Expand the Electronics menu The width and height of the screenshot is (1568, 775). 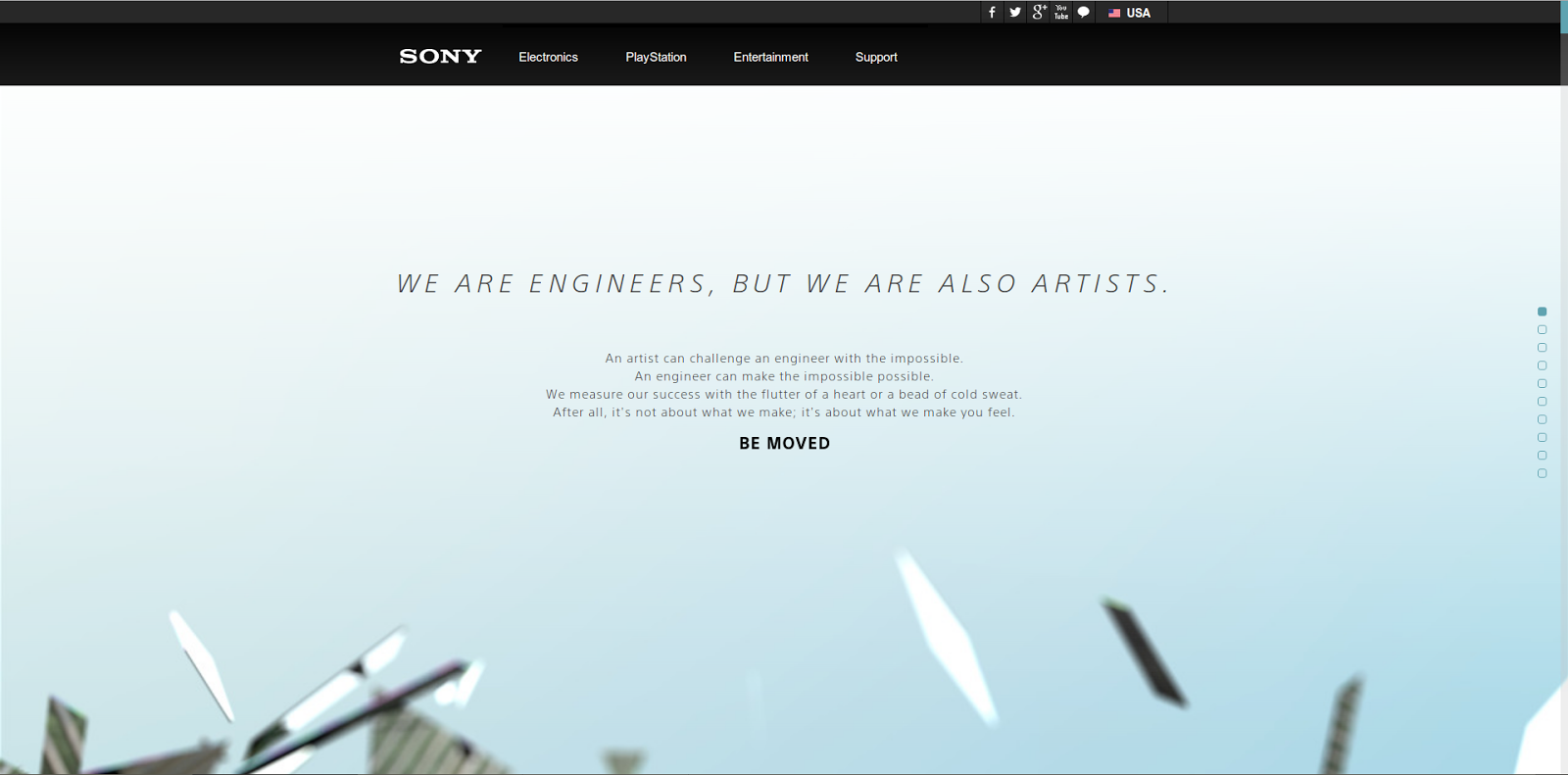(x=548, y=57)
